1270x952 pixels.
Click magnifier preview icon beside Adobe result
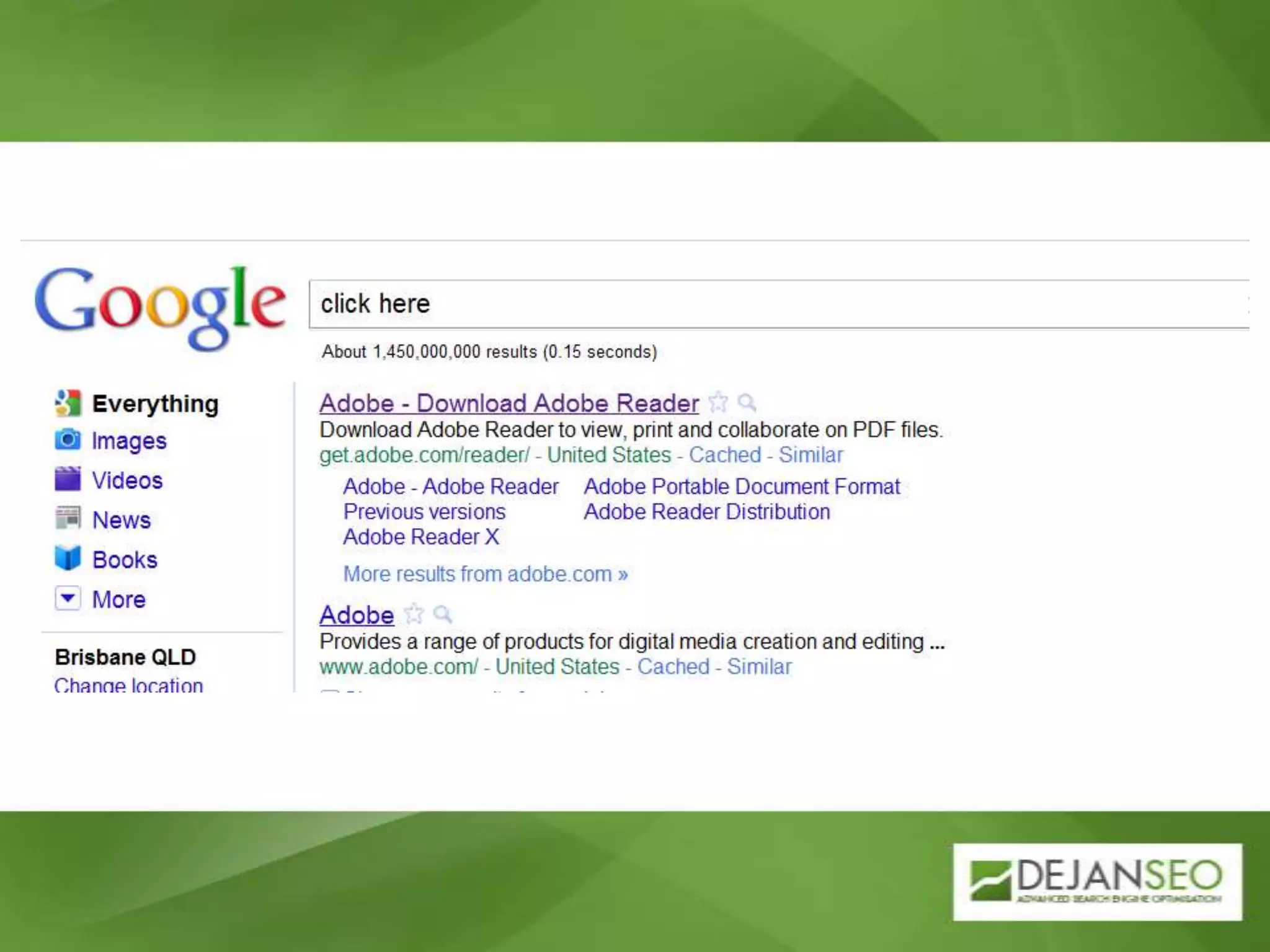point(442,614)
